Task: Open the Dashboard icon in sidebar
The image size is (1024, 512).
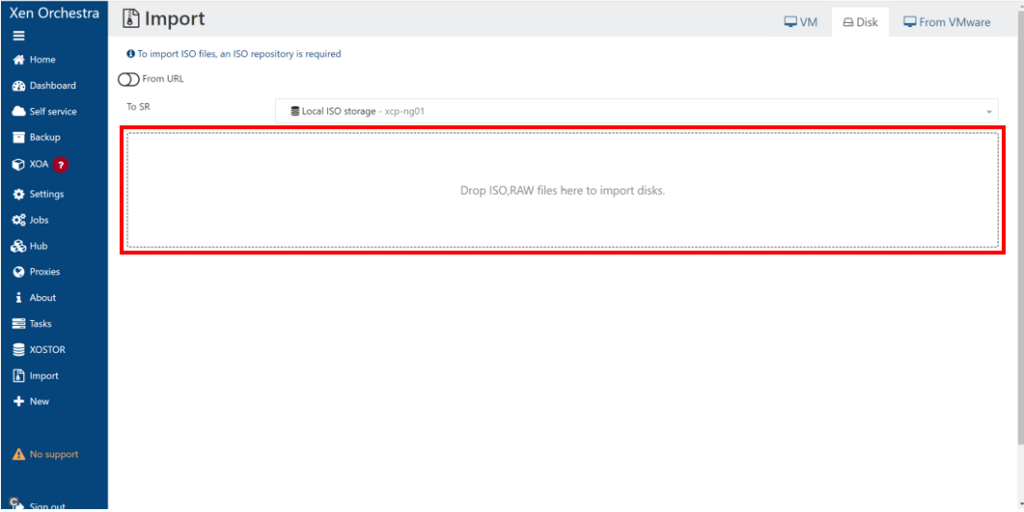Action: 18,86
